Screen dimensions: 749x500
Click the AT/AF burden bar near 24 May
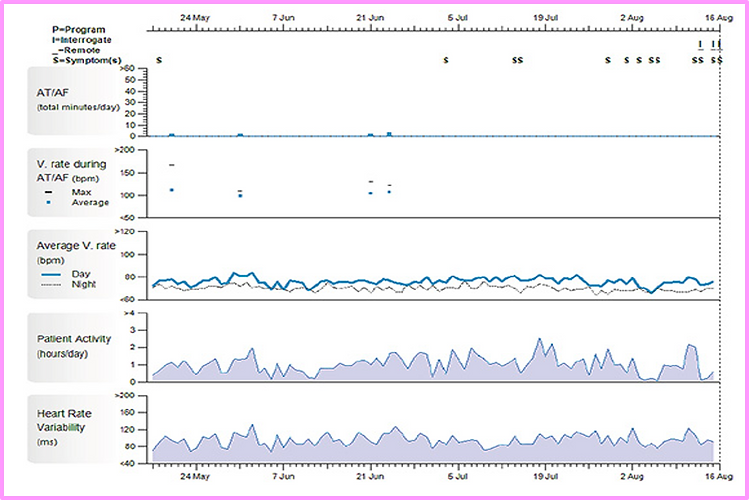(172, 135)
